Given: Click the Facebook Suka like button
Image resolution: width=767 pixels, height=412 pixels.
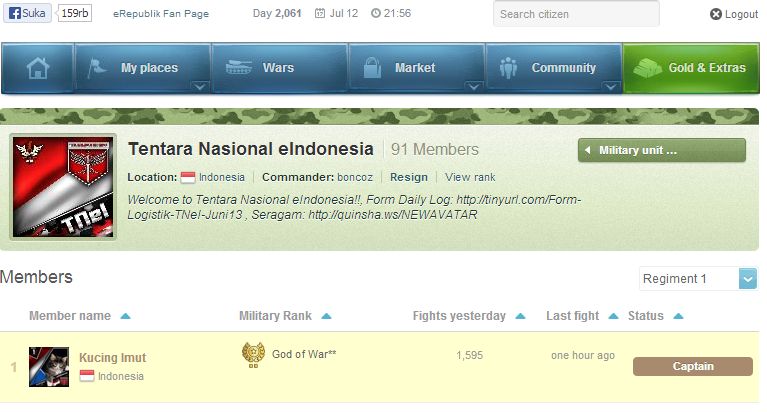Looking at the screenshot, I should 26,14.
